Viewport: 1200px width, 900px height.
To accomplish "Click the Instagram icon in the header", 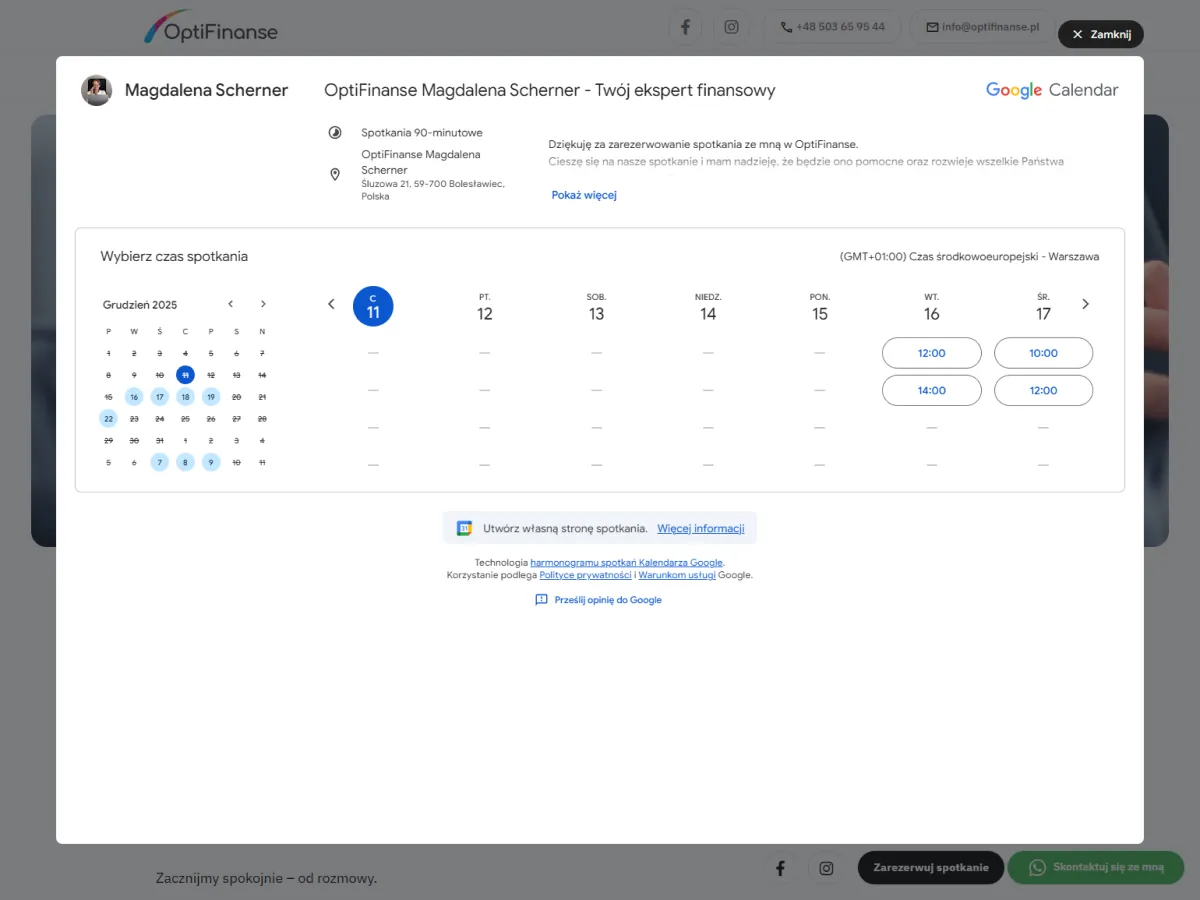I will 731,27.
